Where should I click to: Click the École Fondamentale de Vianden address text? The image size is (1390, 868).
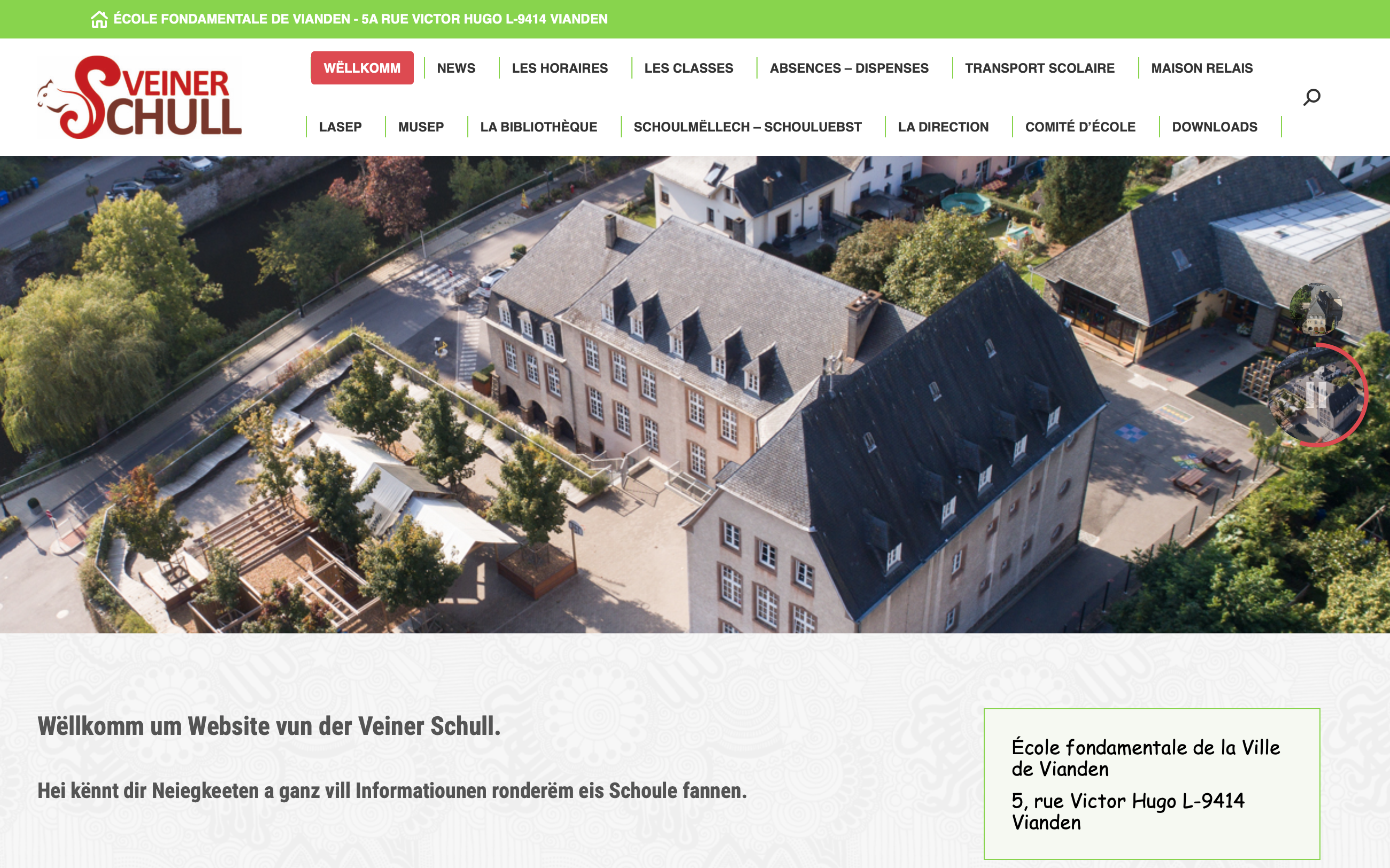click(x=360, y=19)
